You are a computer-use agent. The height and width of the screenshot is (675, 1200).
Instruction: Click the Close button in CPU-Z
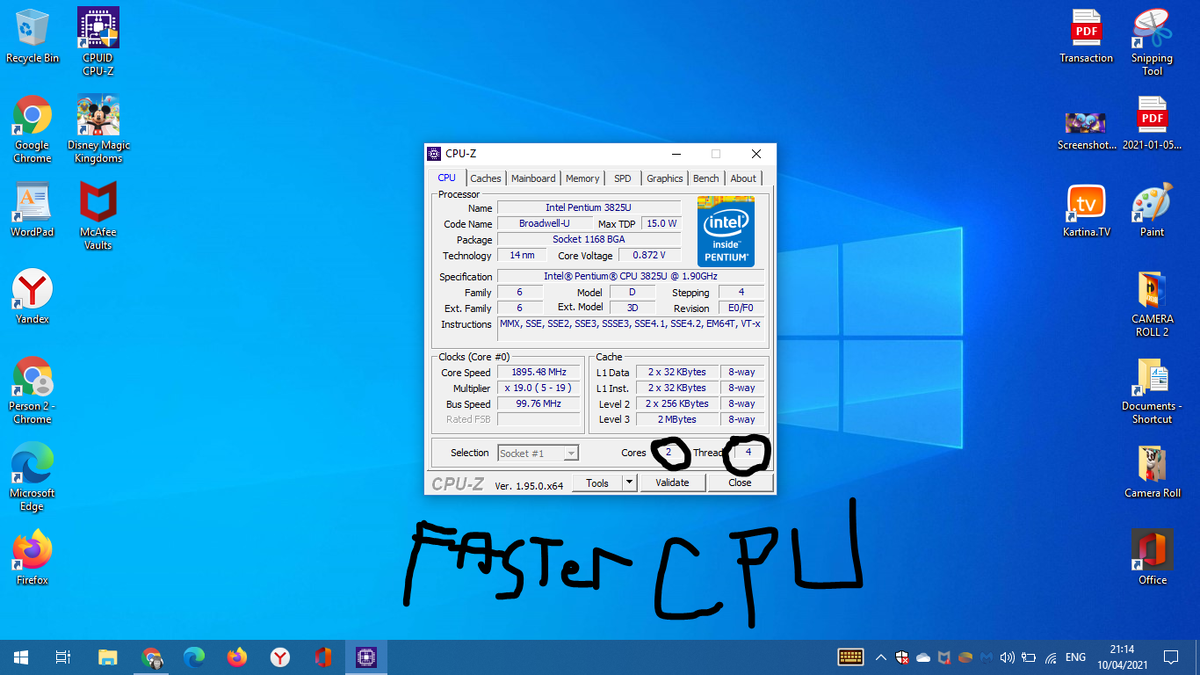click(x=740, y=483)
